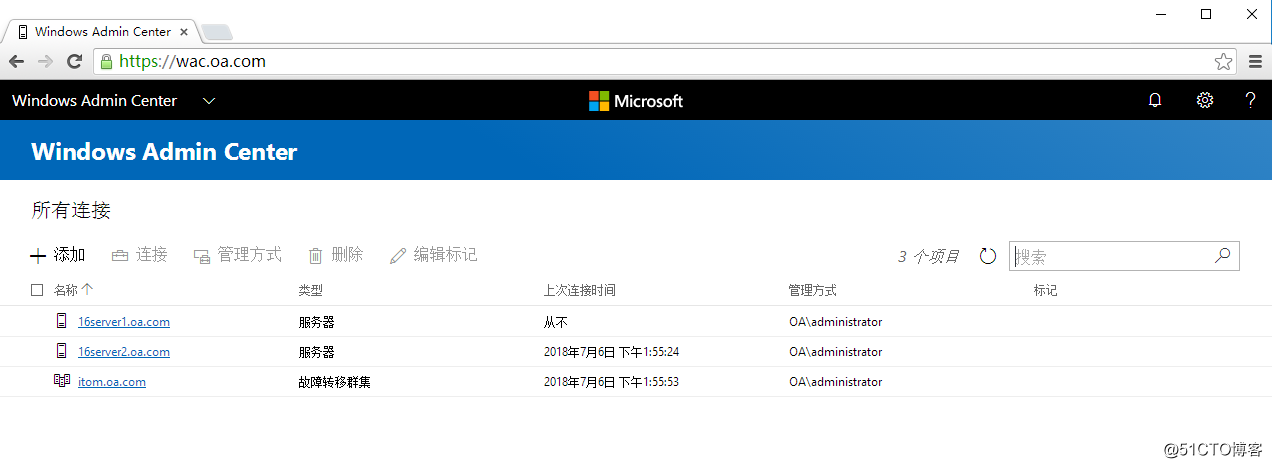Bookmark this page with the star icon

[1223, 61]
